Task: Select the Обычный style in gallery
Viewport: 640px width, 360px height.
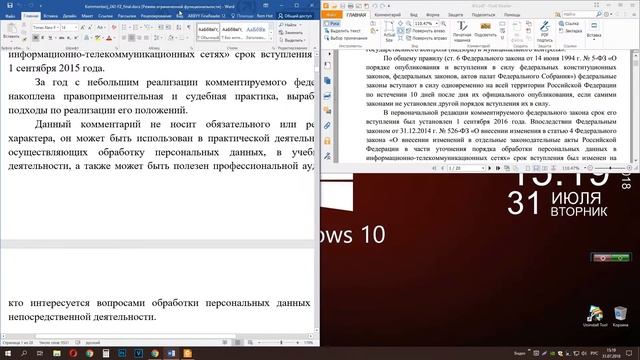Action: (208, 32)
